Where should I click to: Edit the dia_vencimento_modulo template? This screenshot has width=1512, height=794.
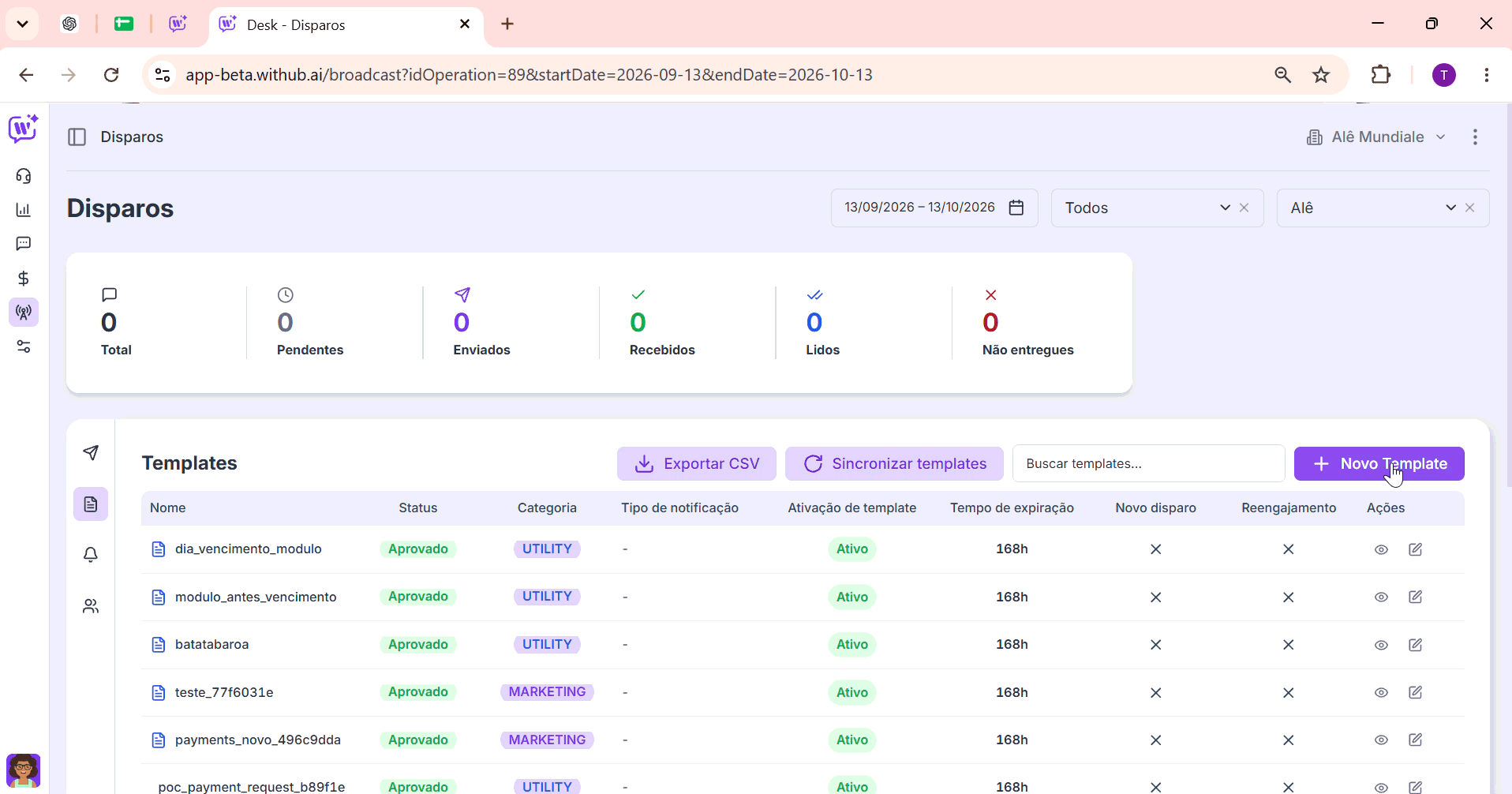(1416, 549)
